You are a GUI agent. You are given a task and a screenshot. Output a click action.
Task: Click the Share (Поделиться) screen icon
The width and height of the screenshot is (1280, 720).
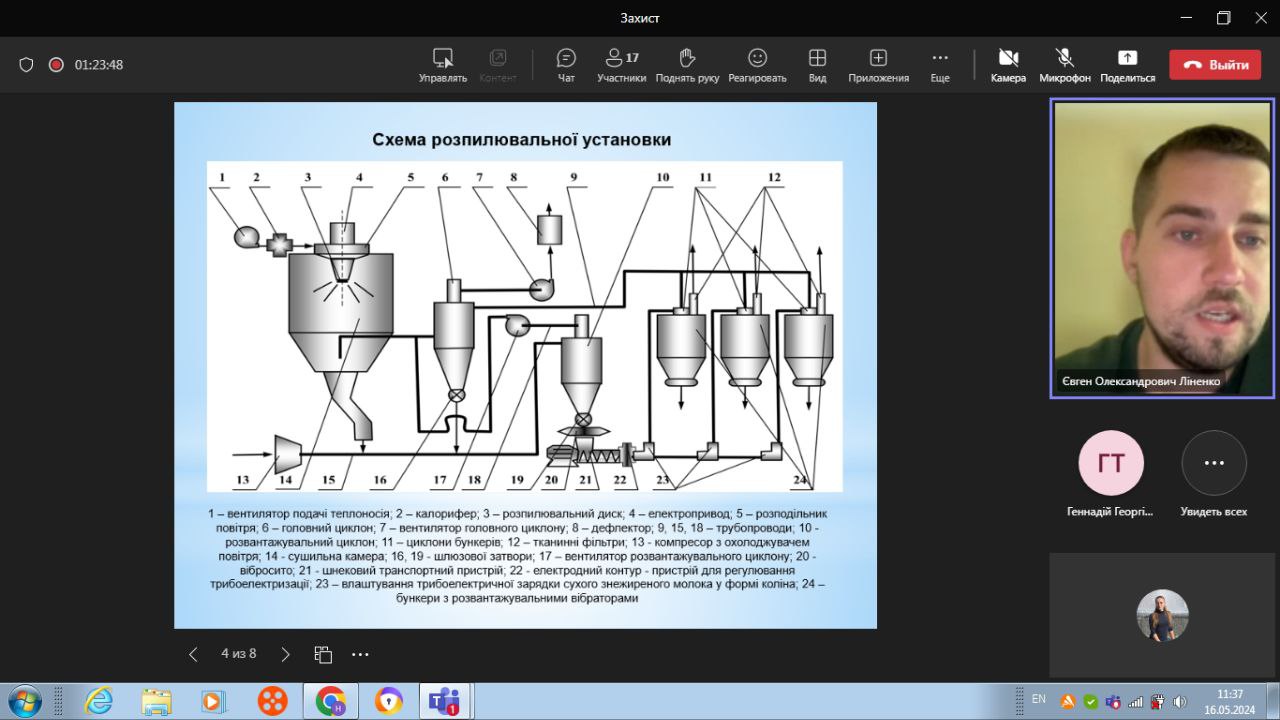[x=1127, y=64]
